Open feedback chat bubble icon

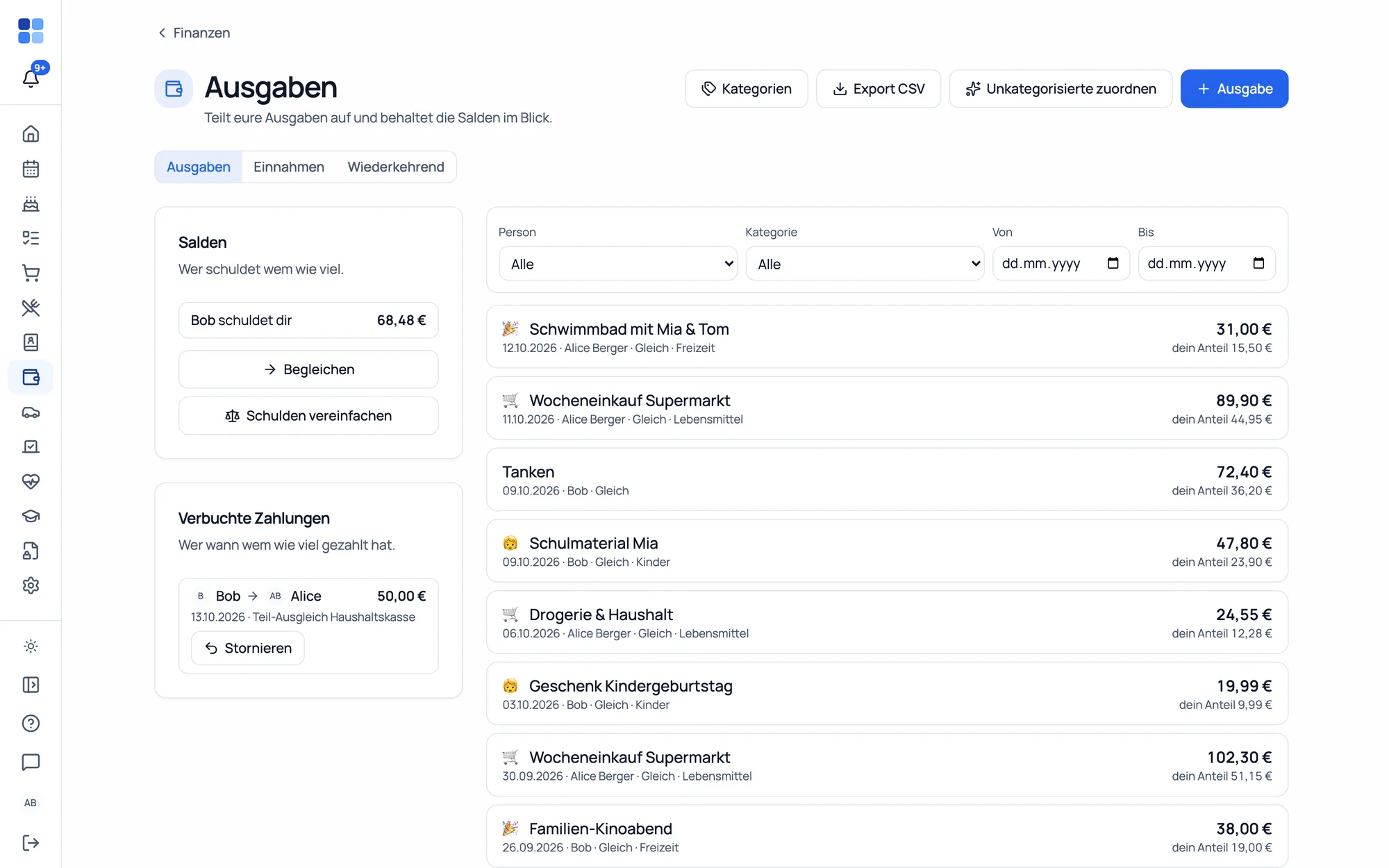pyautogui.click(x=31, y=762)
